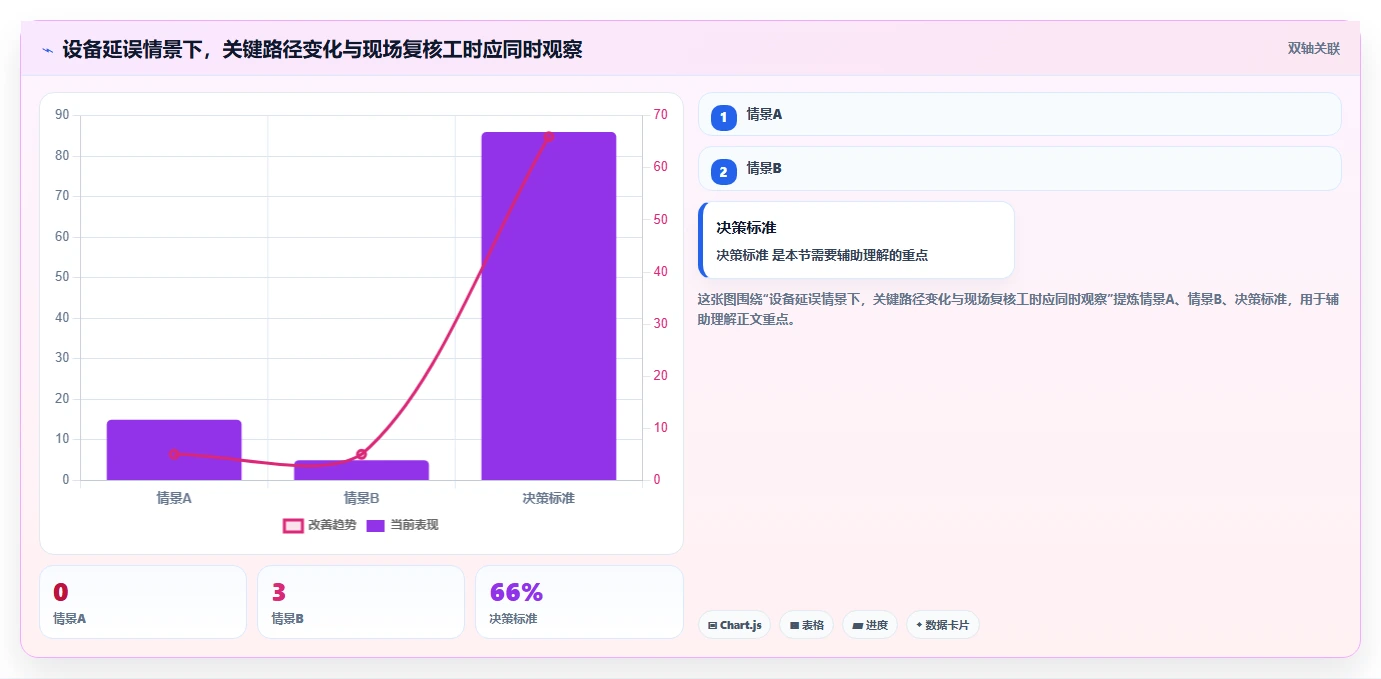Screen dimensions: 1381x679
Task: Click the 情景A purple bar
Action: pos(174,450)
